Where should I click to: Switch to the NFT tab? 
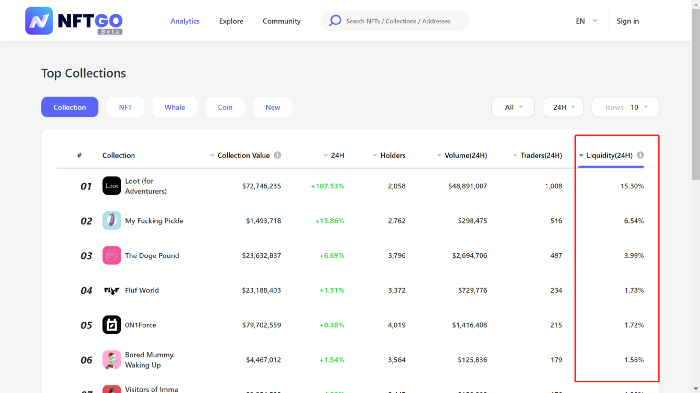125,107
